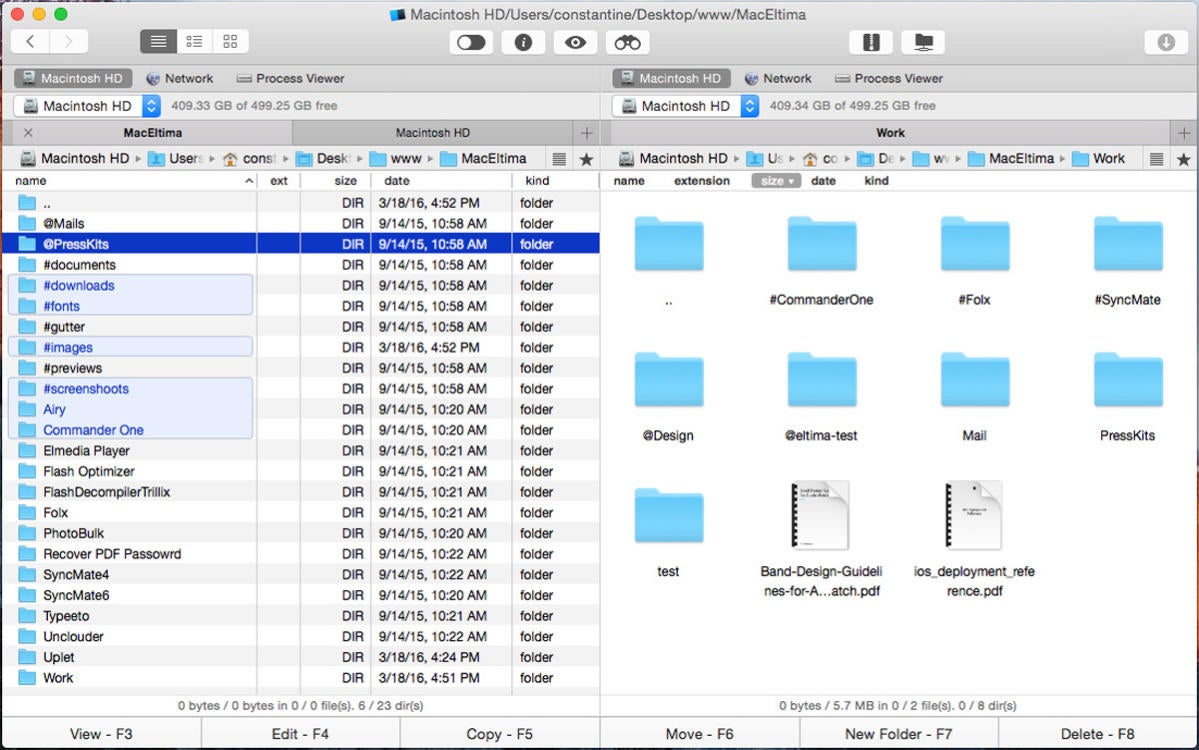Switch to the left Macintosh HD tab

[x=433, y=133]
